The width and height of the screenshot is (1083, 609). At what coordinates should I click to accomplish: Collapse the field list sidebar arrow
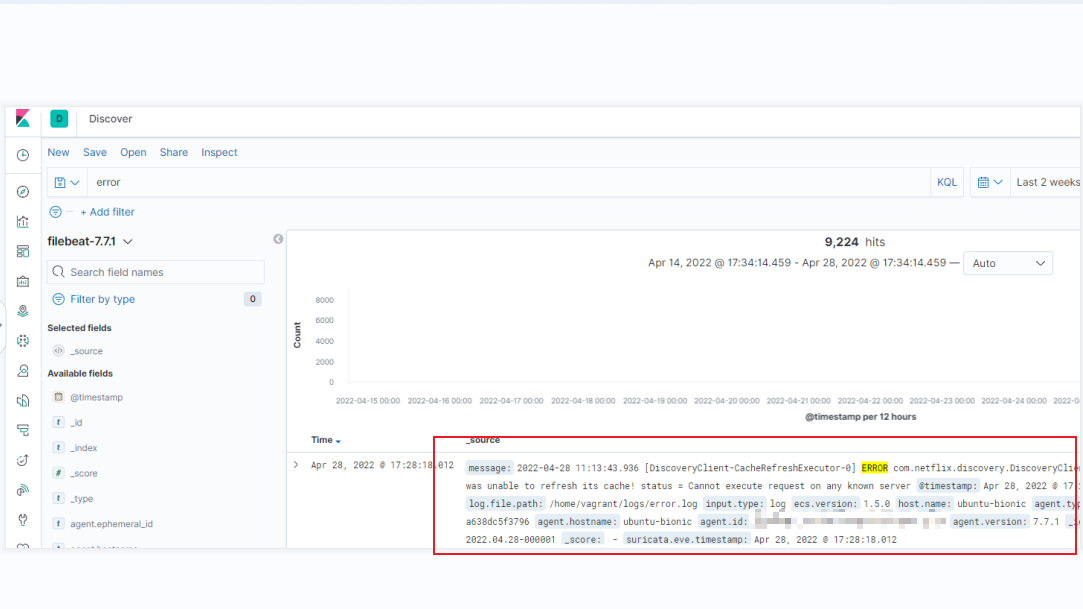point(278,239)
